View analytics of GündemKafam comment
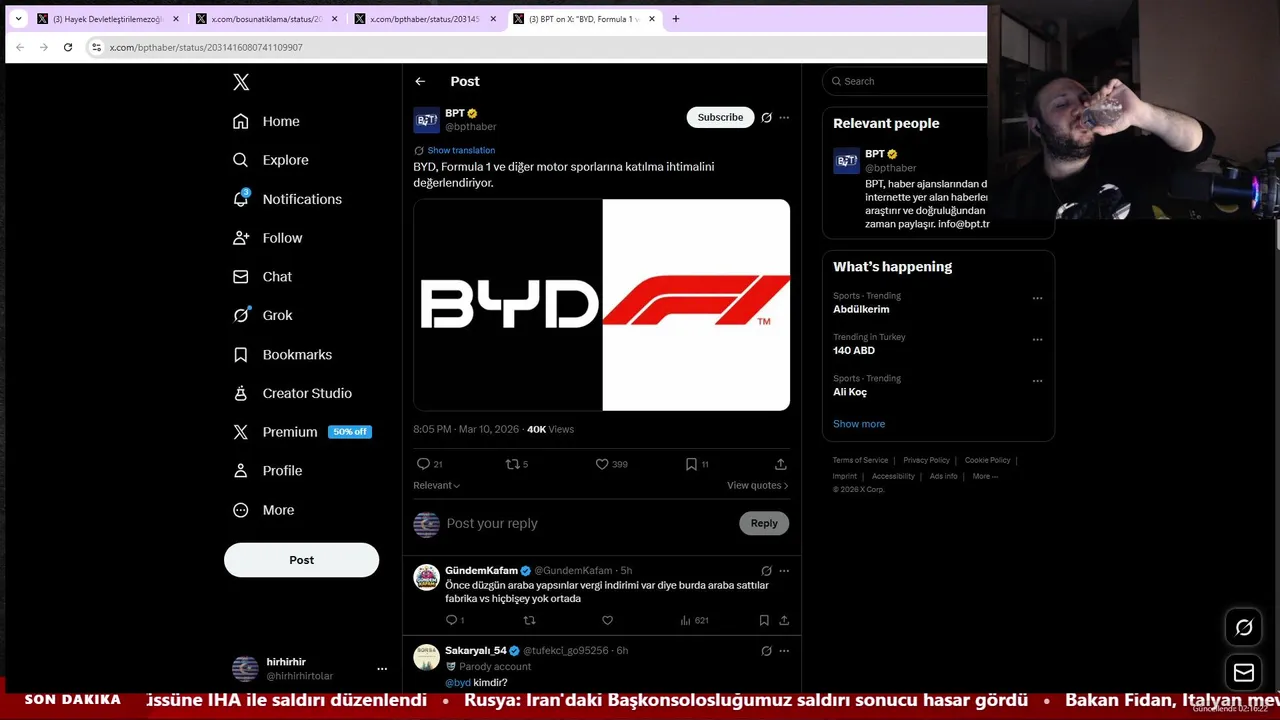Image resolution: width=1280 pixels, height=720 pixels. pos(694,620)
